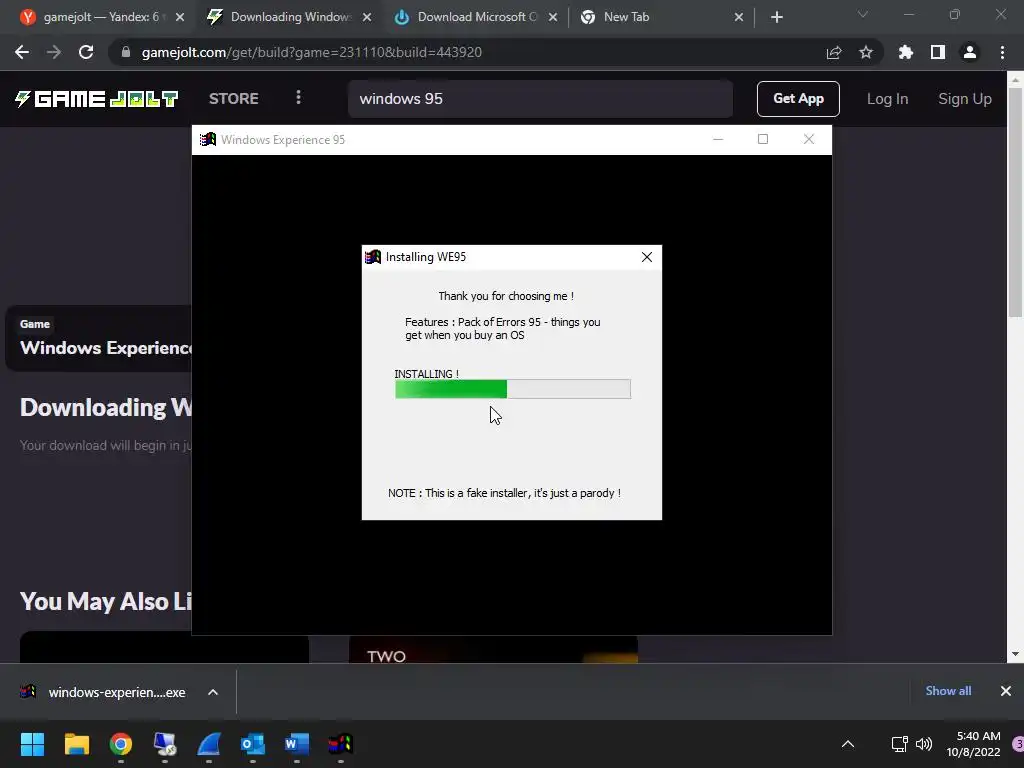
Task: View site info via the padlock icon
Action: [x=126, y=52]
